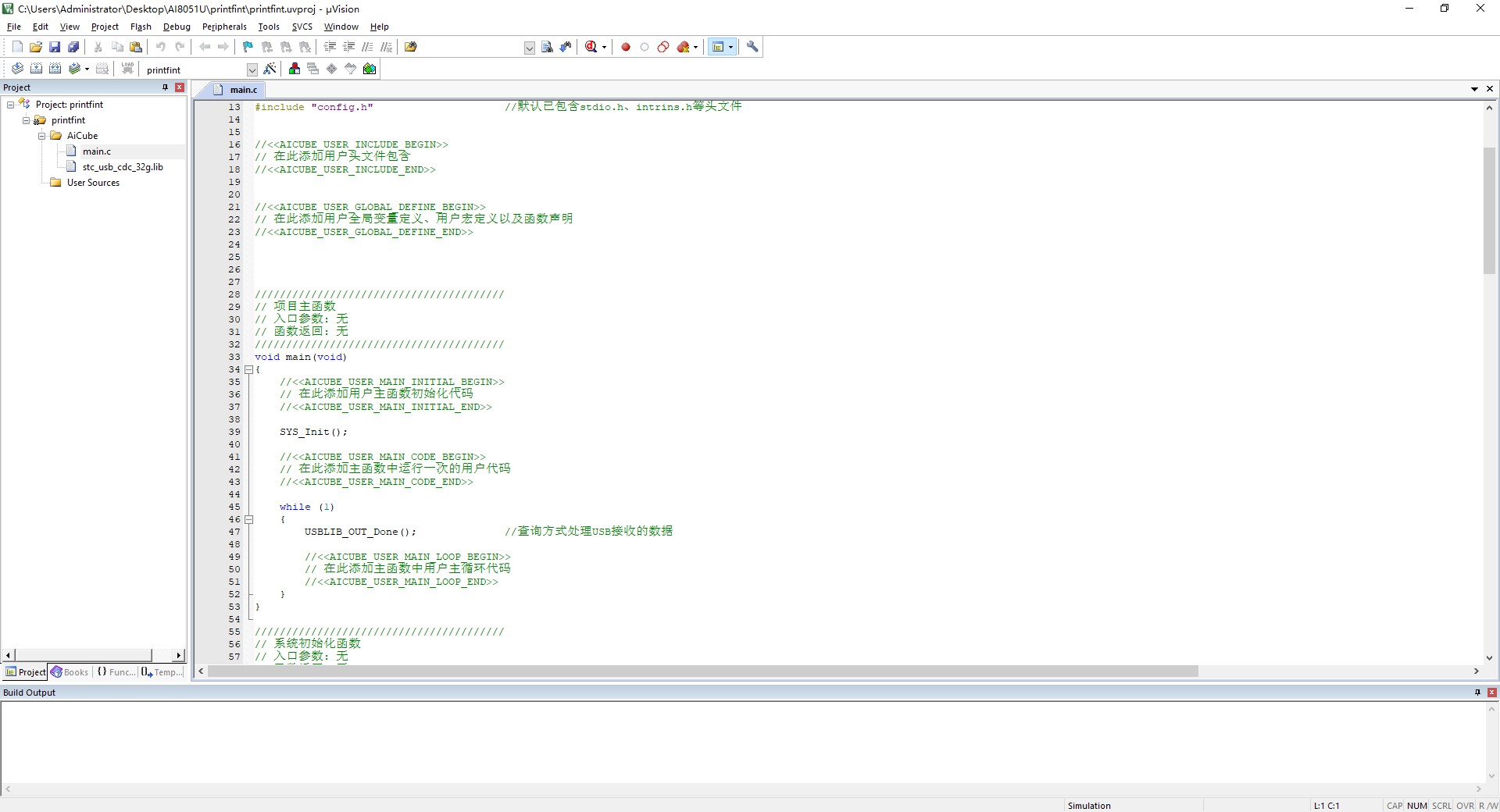The image size is (1500, 812).
Task: Open the Peripherals menu
Action: click(223, 27)
